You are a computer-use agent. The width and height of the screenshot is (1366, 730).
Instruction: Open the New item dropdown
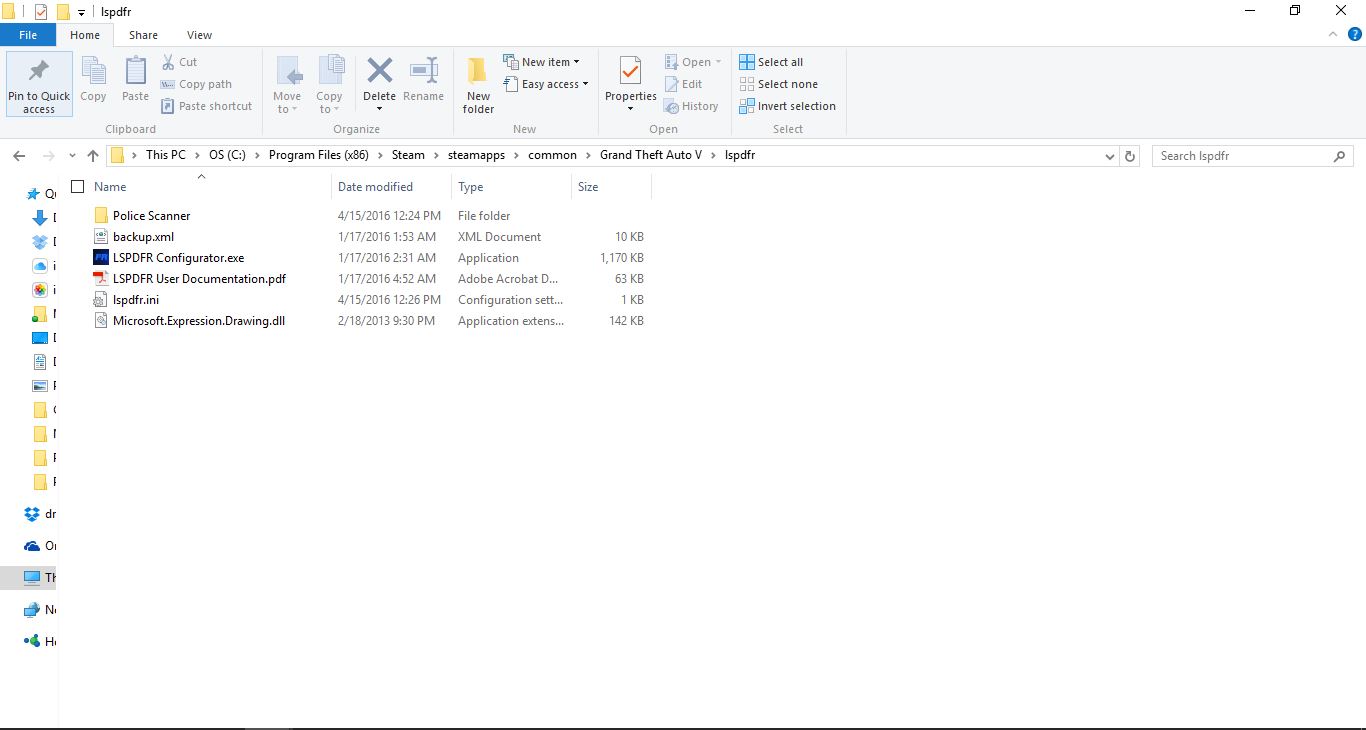541,62
